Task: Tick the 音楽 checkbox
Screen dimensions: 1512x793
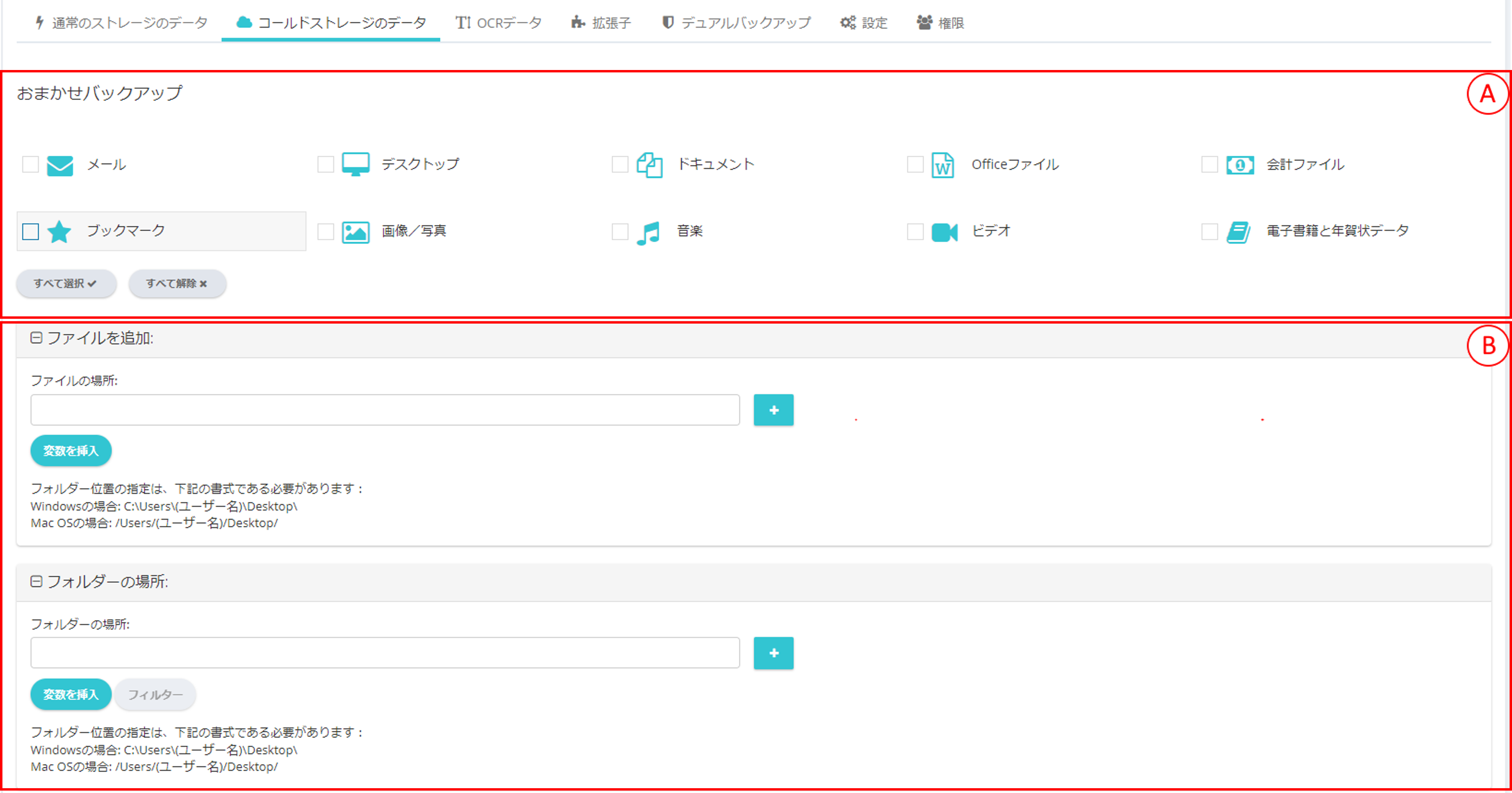Action: (x=620, y=232)
